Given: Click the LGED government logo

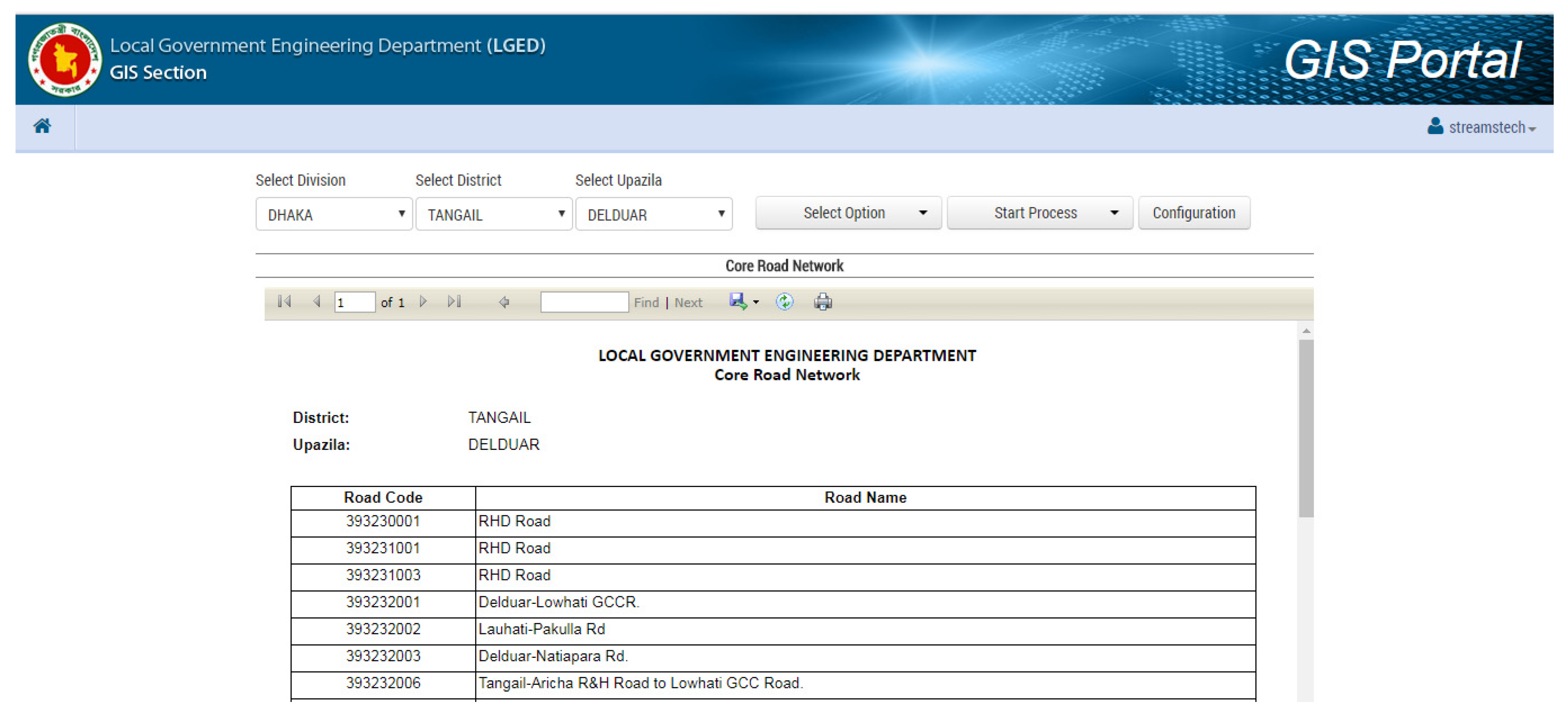Looking at the screenshot, I should (x=65, y=60).
